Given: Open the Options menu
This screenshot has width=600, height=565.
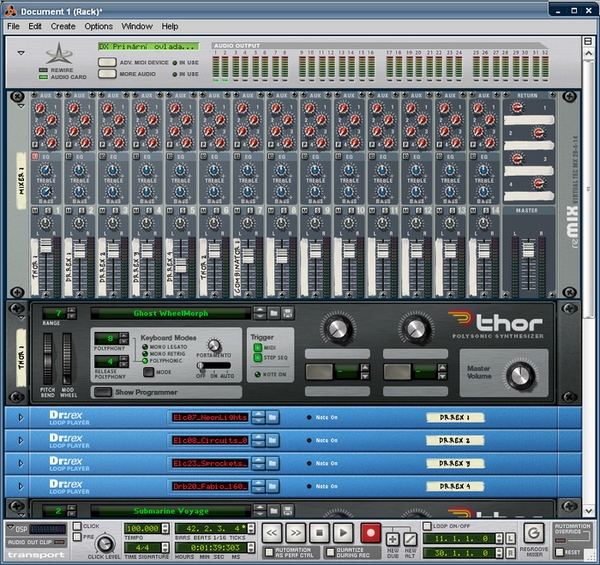Looking at the screenshot, I should [98, 26].
